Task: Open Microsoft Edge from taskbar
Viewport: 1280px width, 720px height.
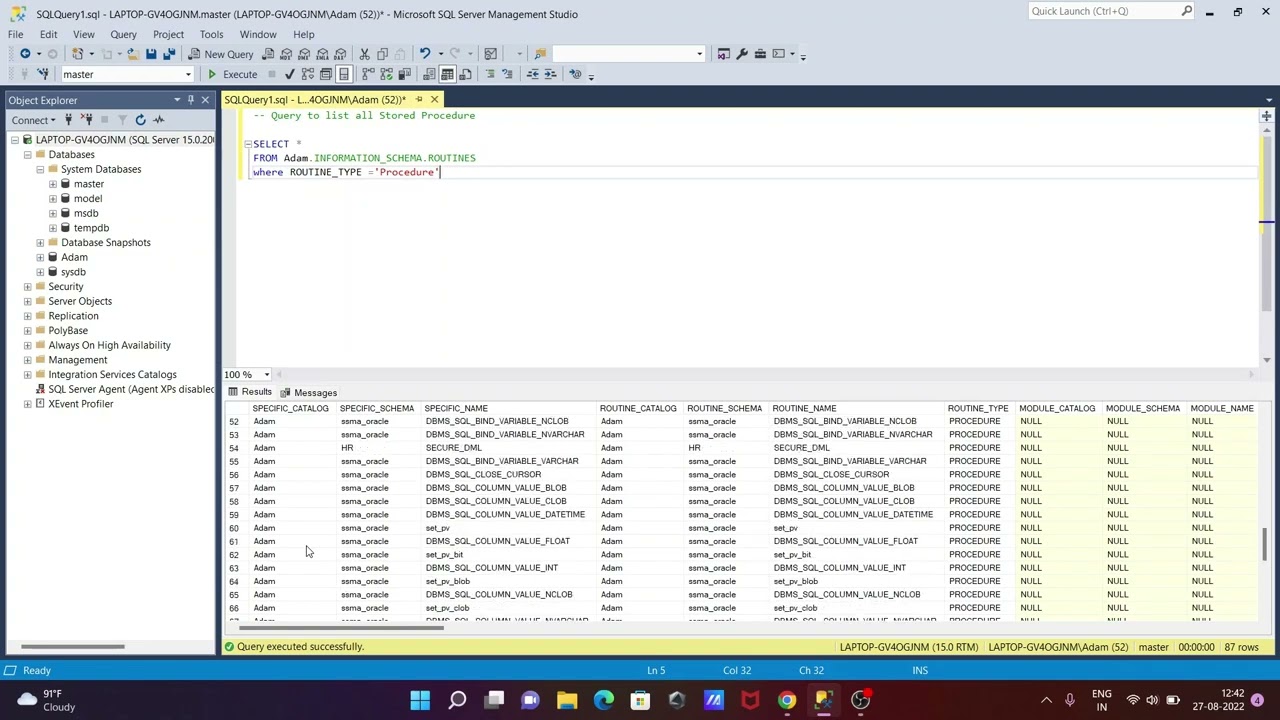Action: [604, 700]
